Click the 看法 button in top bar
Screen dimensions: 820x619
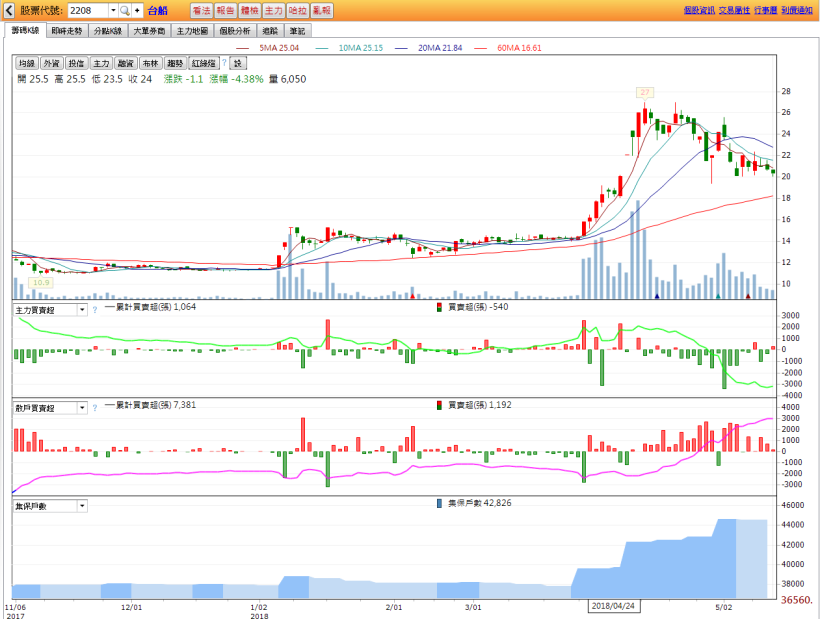(x=201, y=10)
